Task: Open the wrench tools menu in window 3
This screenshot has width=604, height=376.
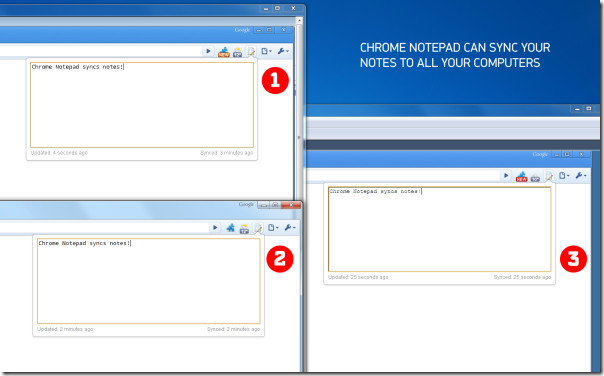Action: point(581,176)
